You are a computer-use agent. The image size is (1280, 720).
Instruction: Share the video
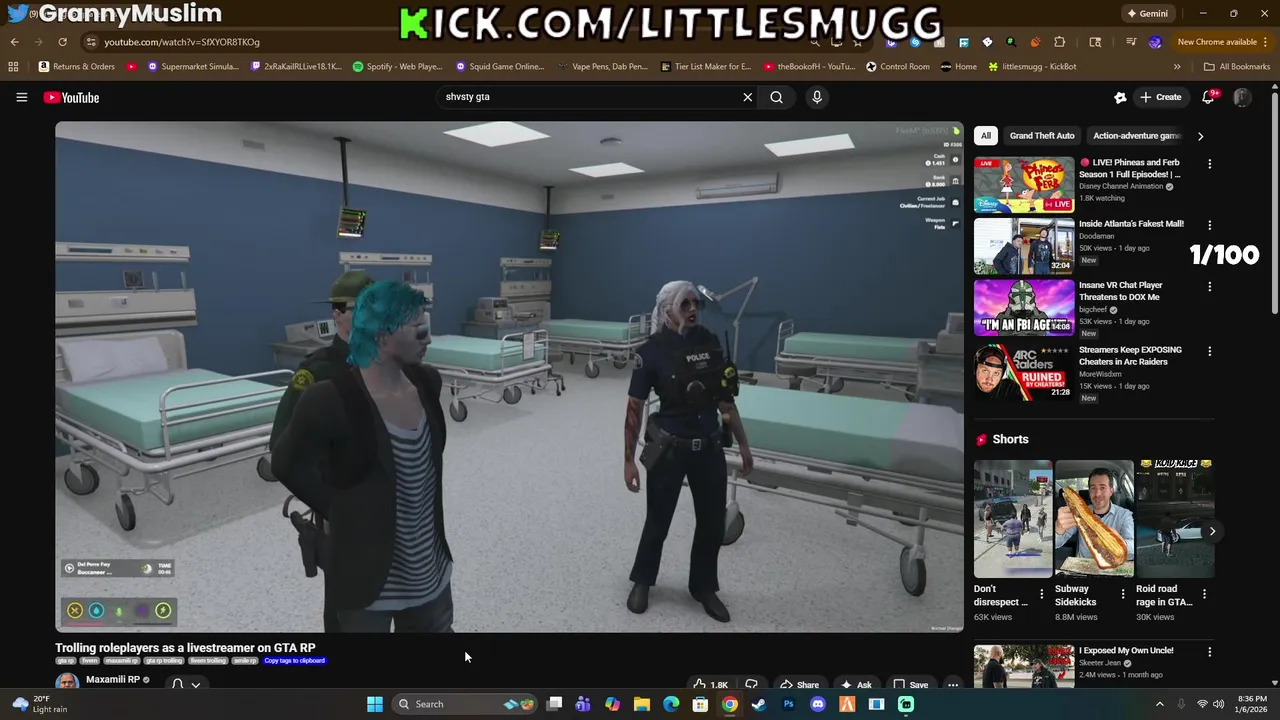click(800, 685)
